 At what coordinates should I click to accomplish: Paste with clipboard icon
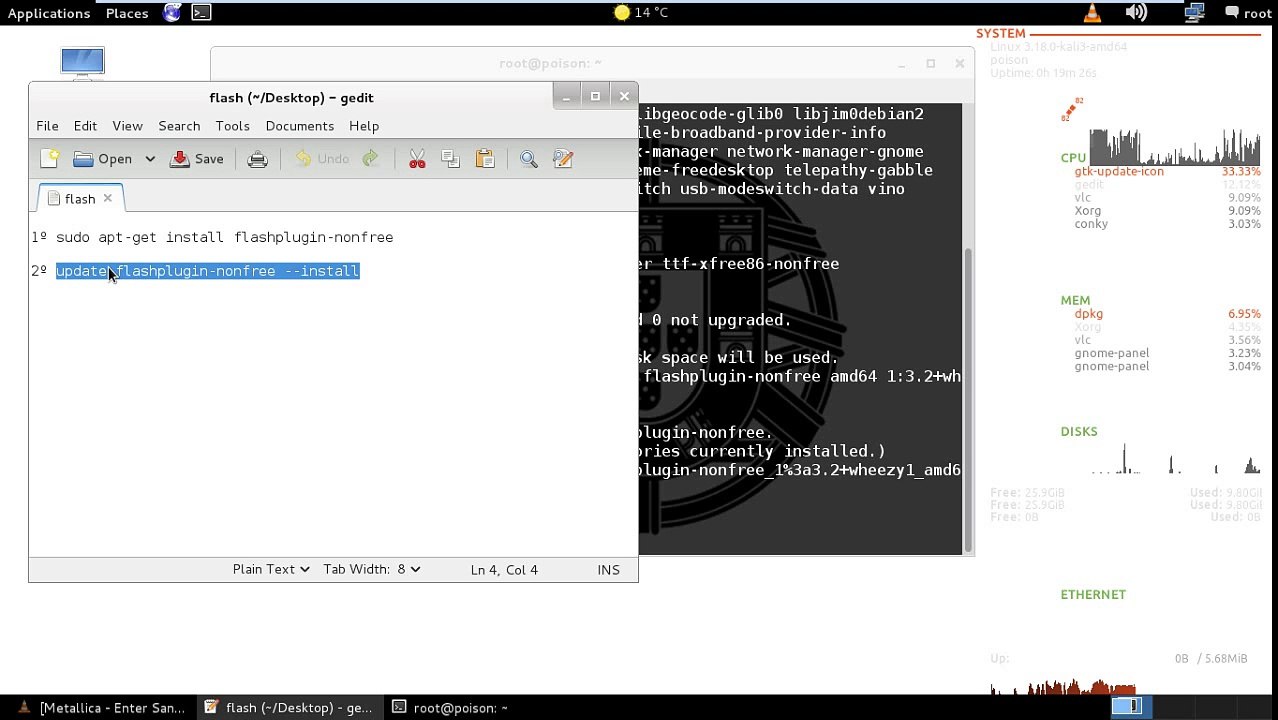point(485,159)
